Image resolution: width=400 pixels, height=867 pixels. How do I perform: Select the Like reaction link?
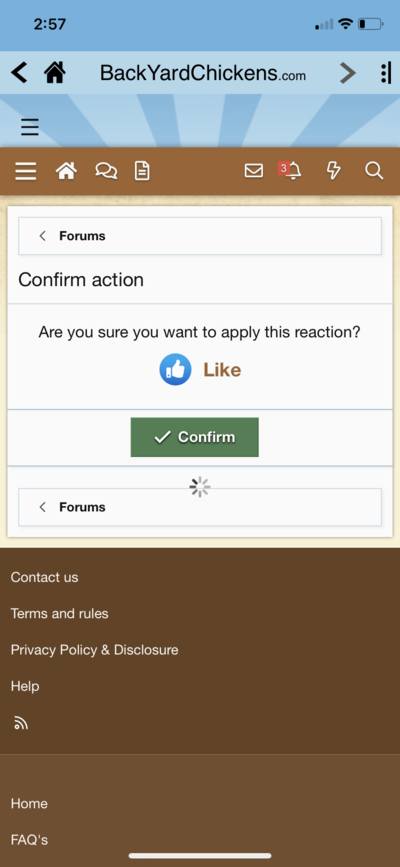click(x=222, y=369)
